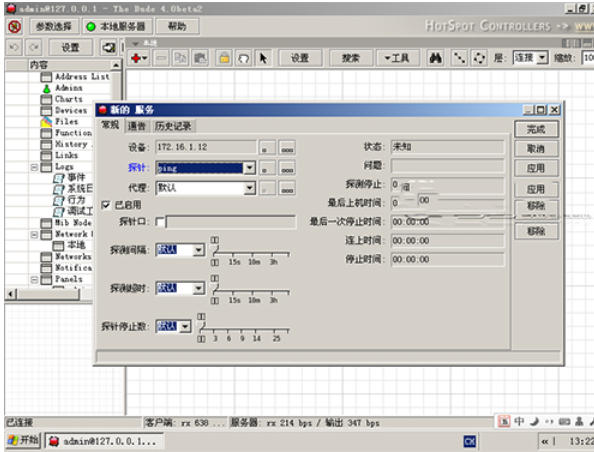594x452 pixels.
Task: Click the admin@127.0.0.1 taskbar button
Action: tap(104, 441)
